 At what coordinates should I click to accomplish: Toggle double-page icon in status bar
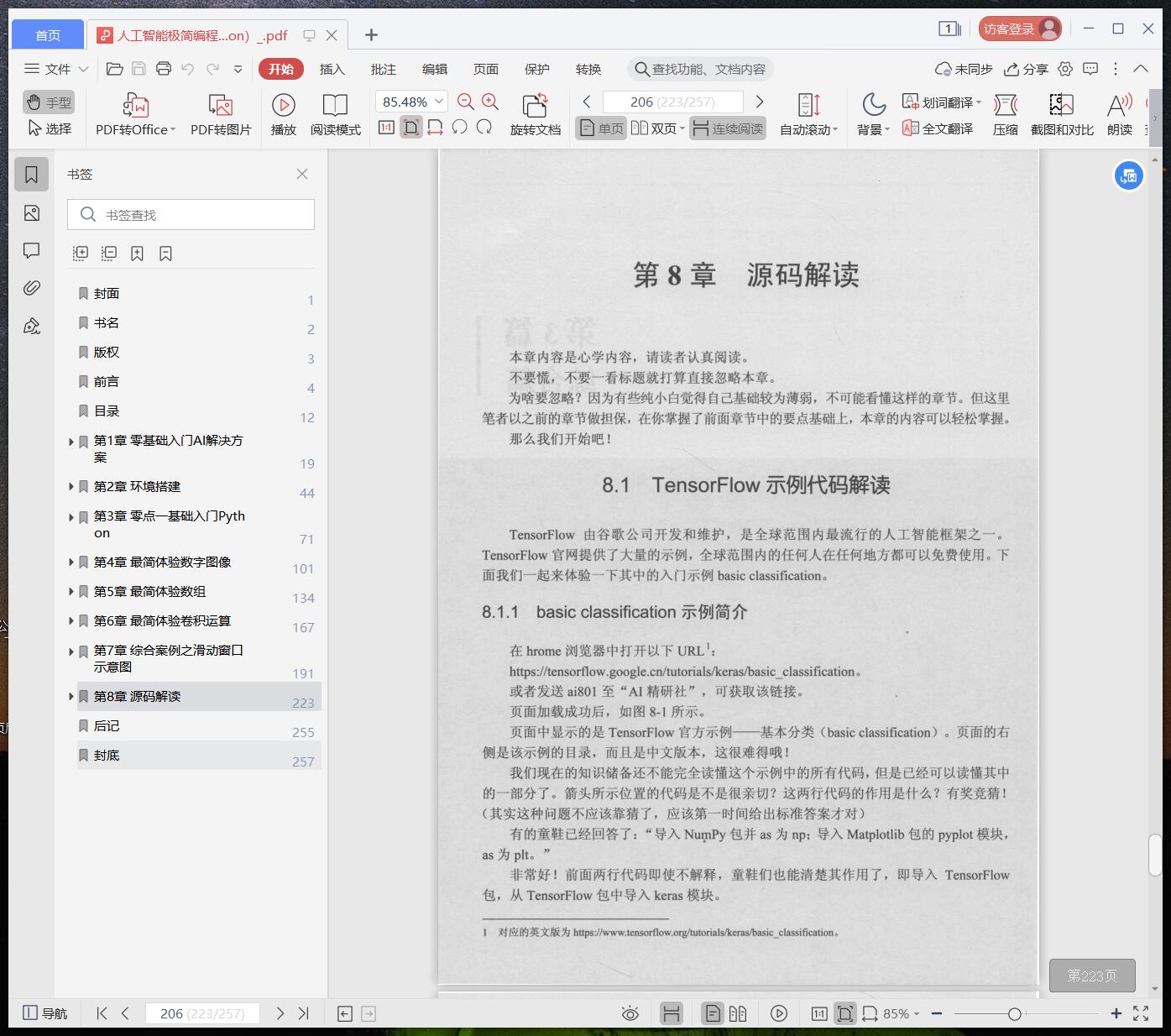(x=738, y=1013)
